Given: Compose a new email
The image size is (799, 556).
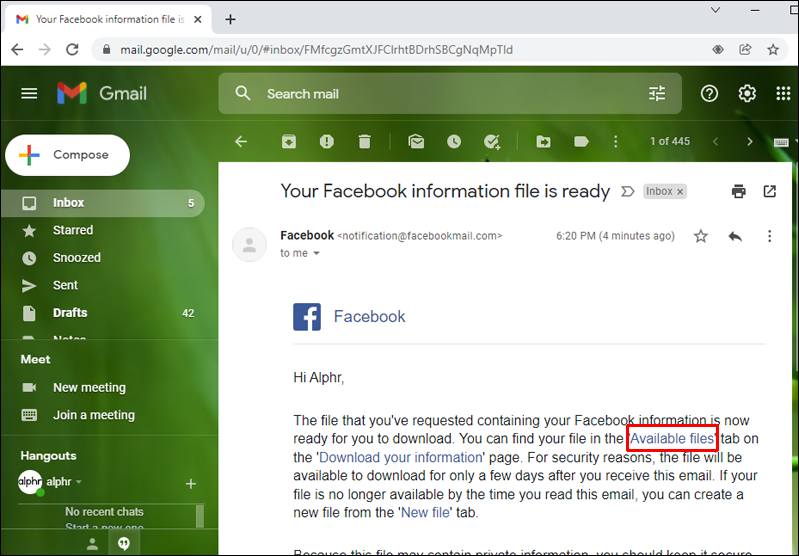Looking at the screenshot, I should [x=67, y=155].
